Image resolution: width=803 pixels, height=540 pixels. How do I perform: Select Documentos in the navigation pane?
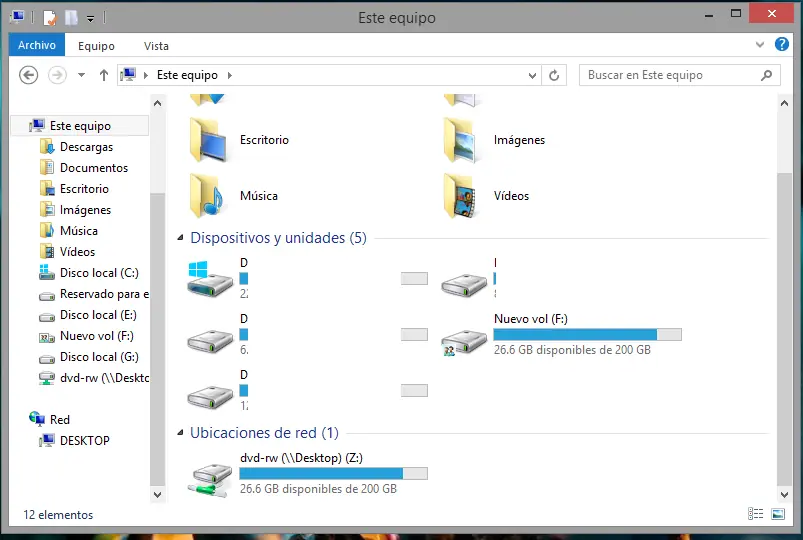[94, 168]
